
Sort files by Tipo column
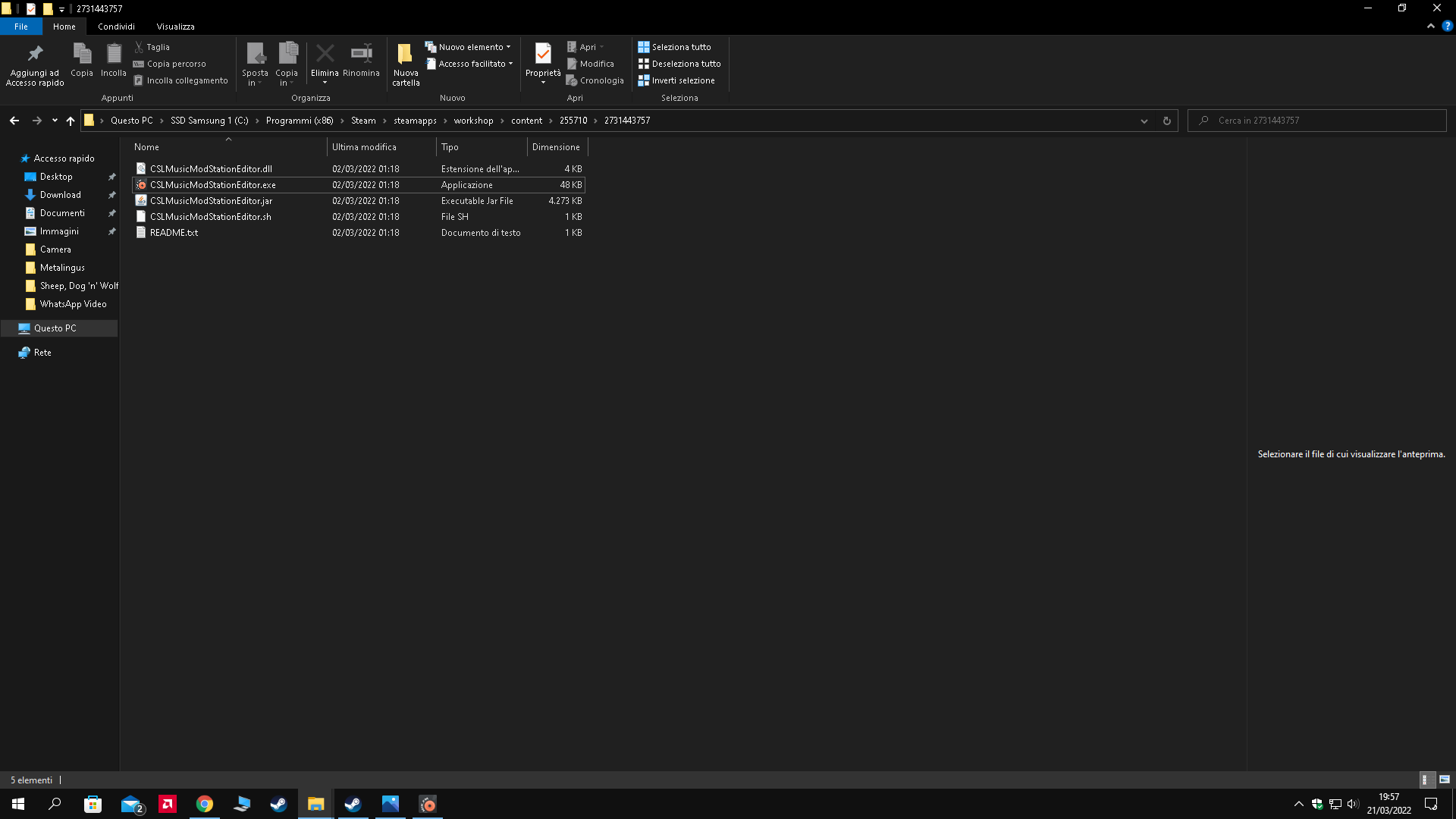click(482, 147)
